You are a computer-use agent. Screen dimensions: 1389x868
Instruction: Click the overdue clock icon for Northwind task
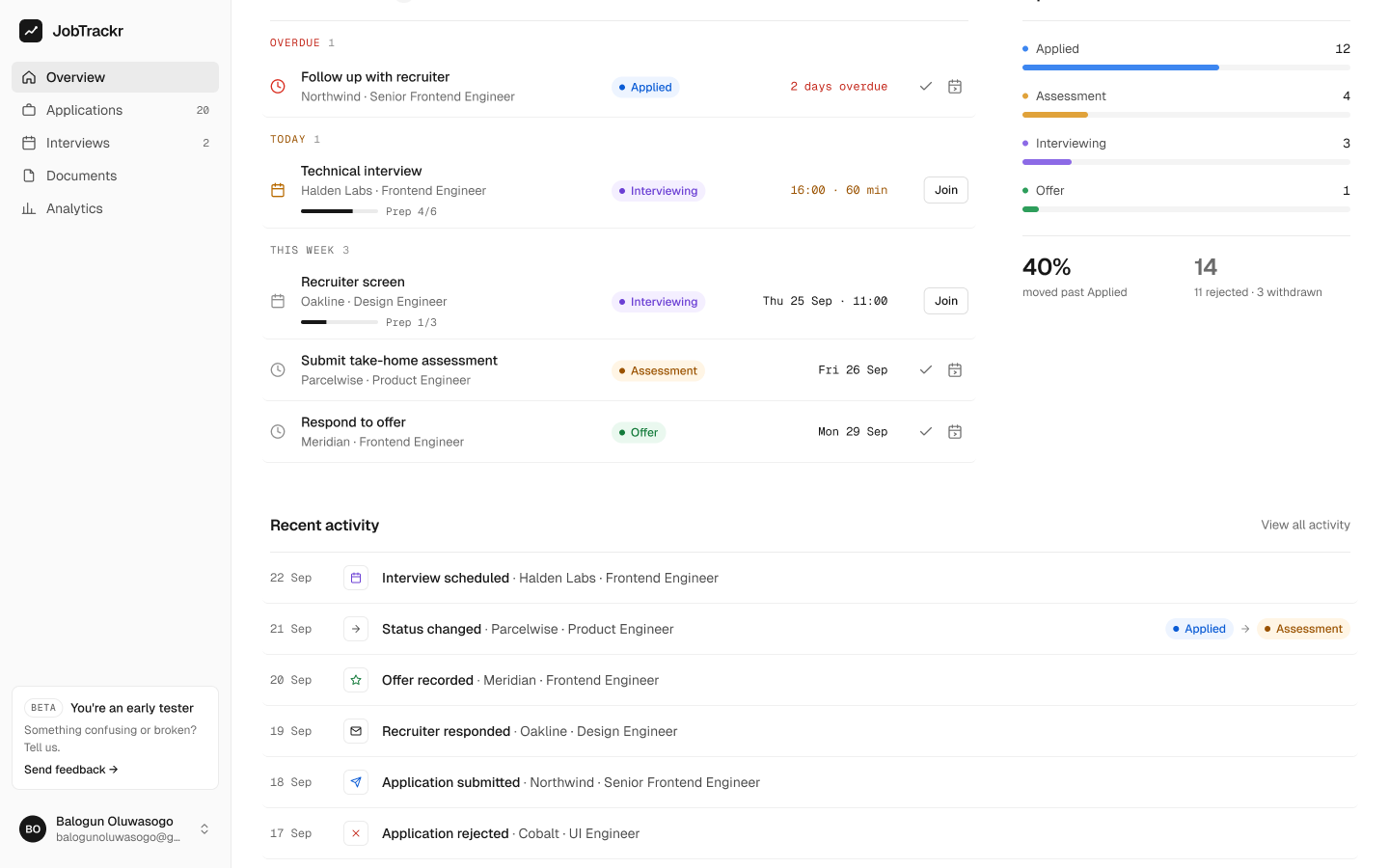pyautogui.click(x=278, y=87)
